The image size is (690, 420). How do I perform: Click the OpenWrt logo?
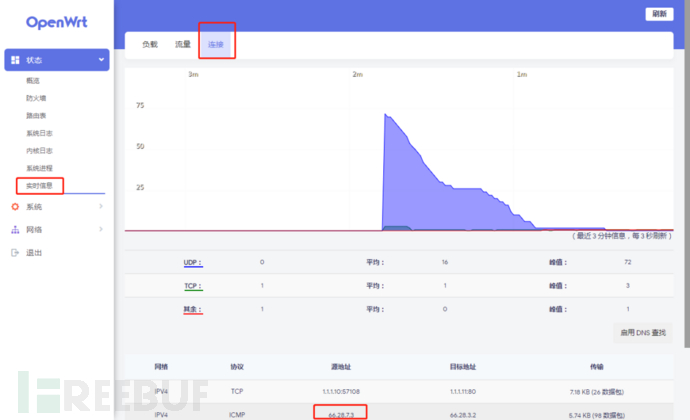pos(54,22)
